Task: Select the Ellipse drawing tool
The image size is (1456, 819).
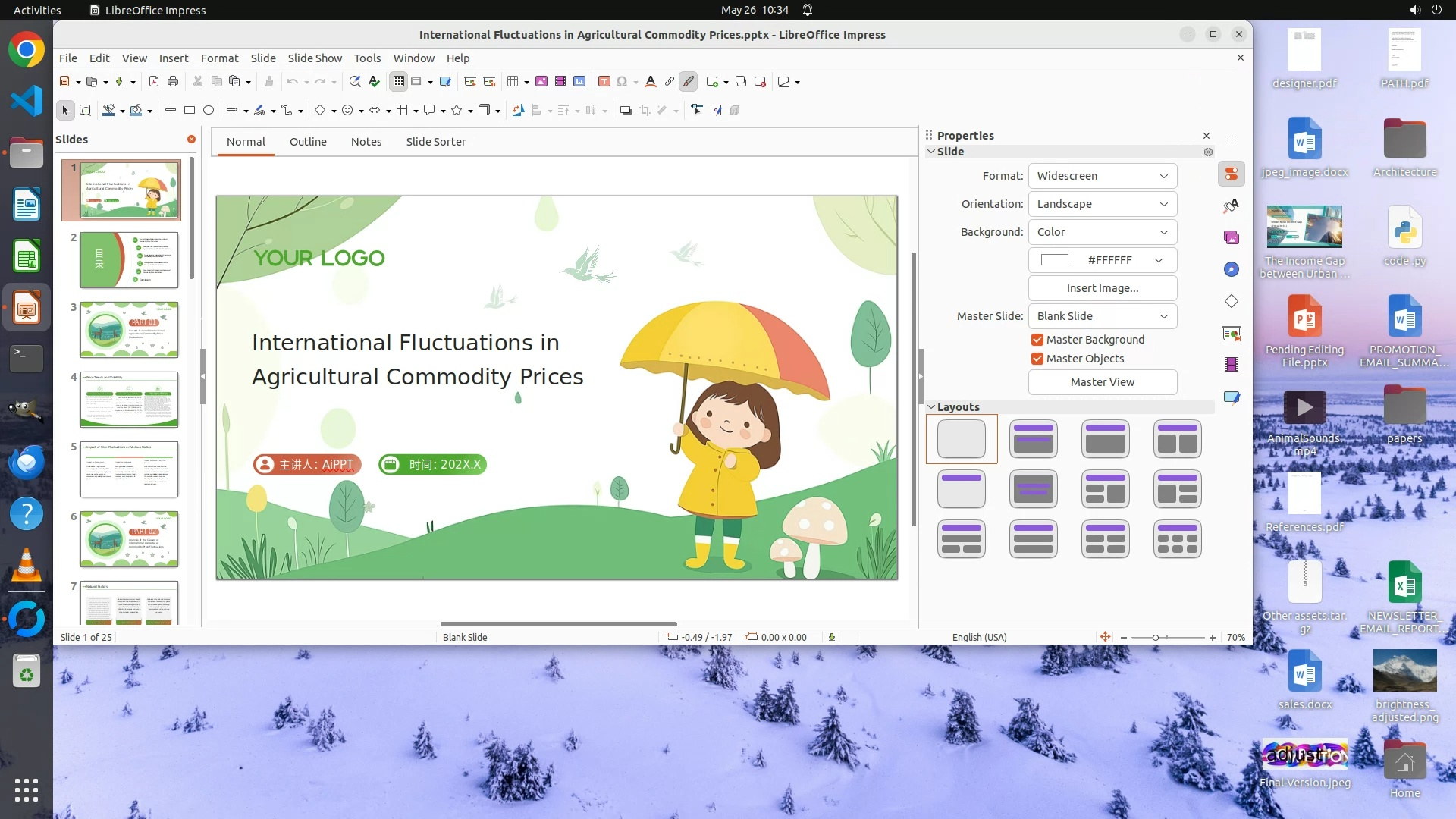Action: point(209,111)
